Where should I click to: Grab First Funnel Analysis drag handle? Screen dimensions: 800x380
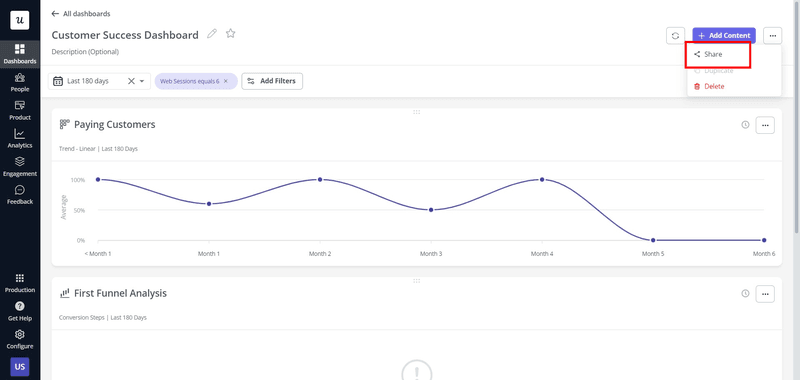click(x=416, y=281)
